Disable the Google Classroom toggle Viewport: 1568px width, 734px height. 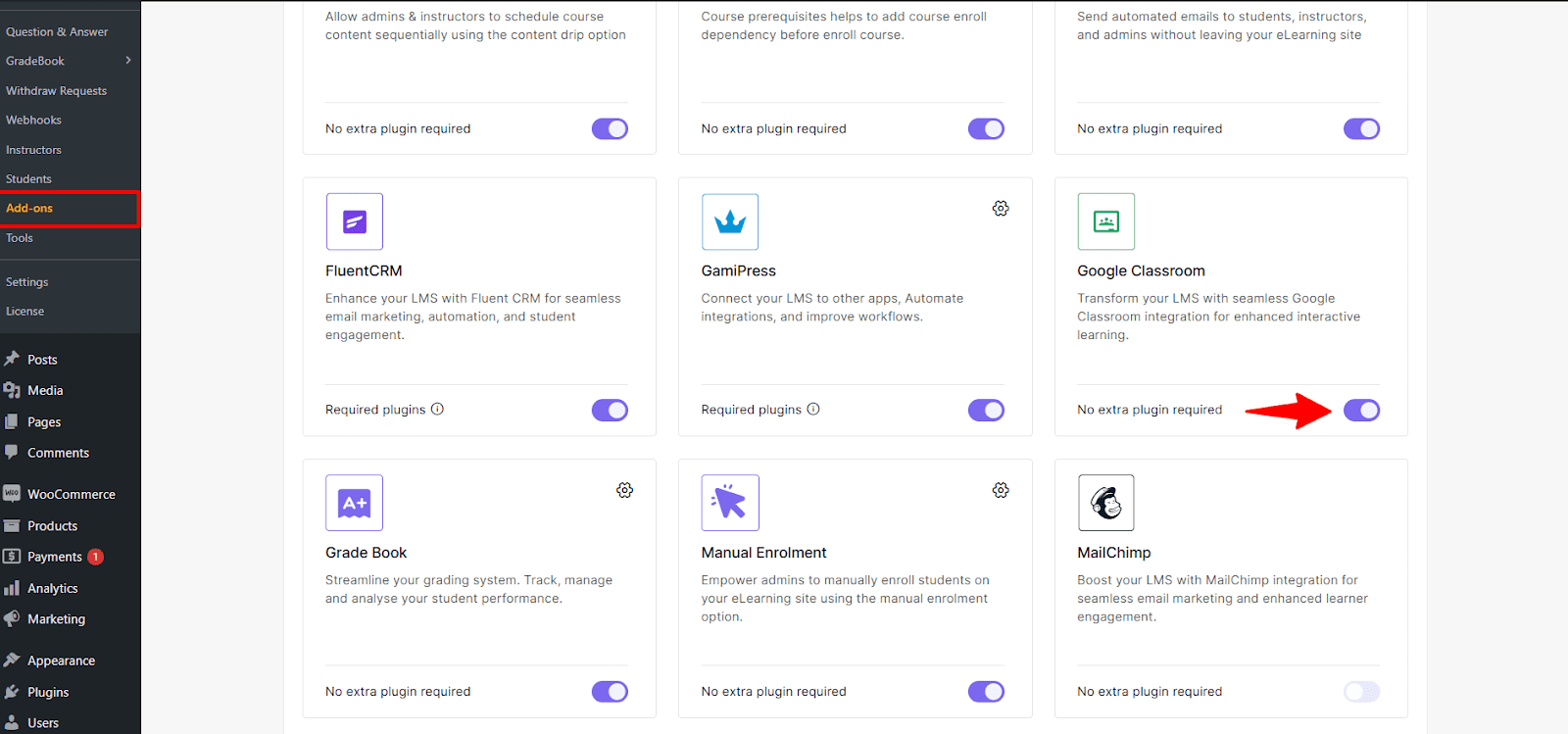1361,410
